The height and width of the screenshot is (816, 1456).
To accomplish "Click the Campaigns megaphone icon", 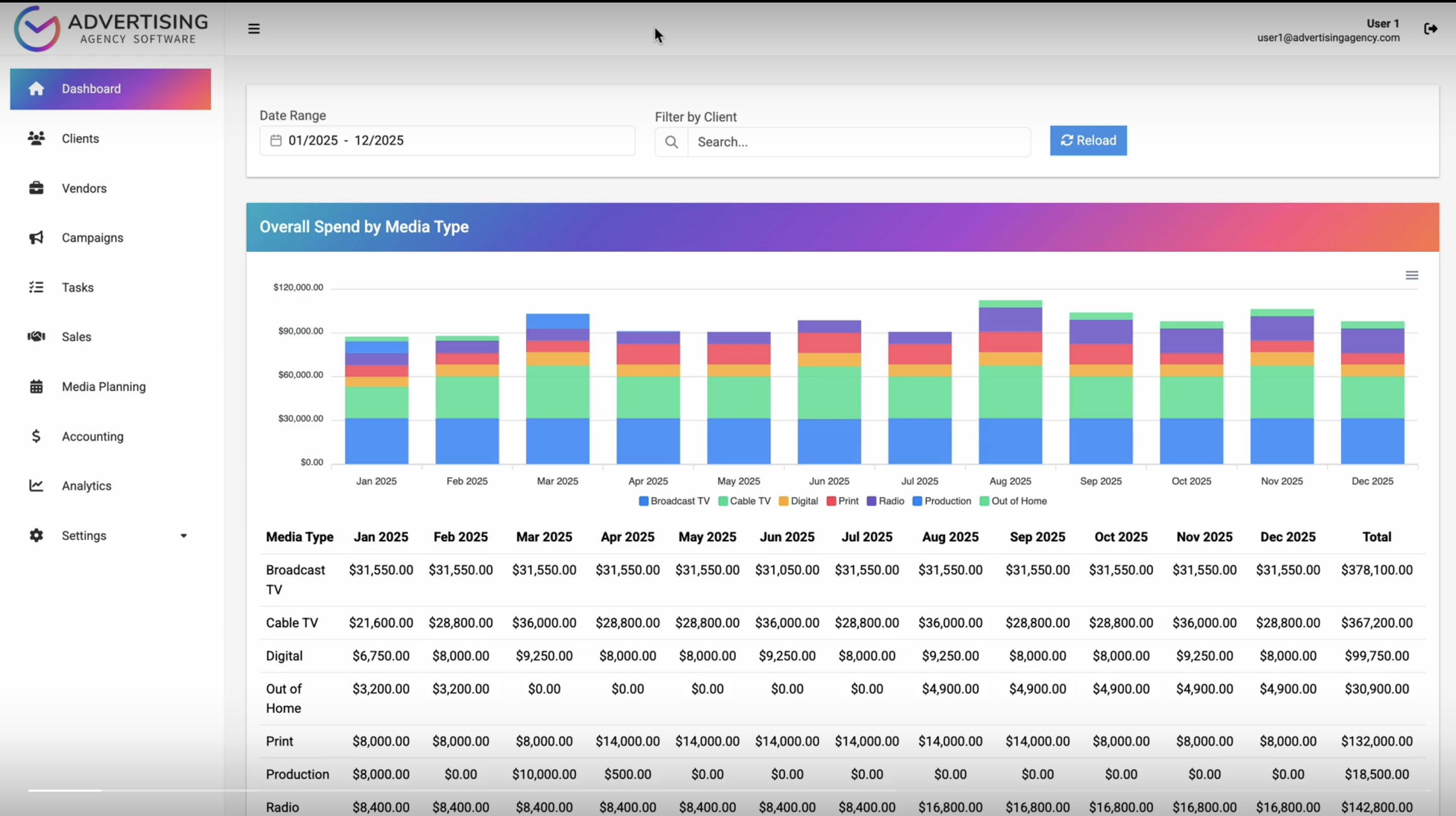I will [36, 237].
